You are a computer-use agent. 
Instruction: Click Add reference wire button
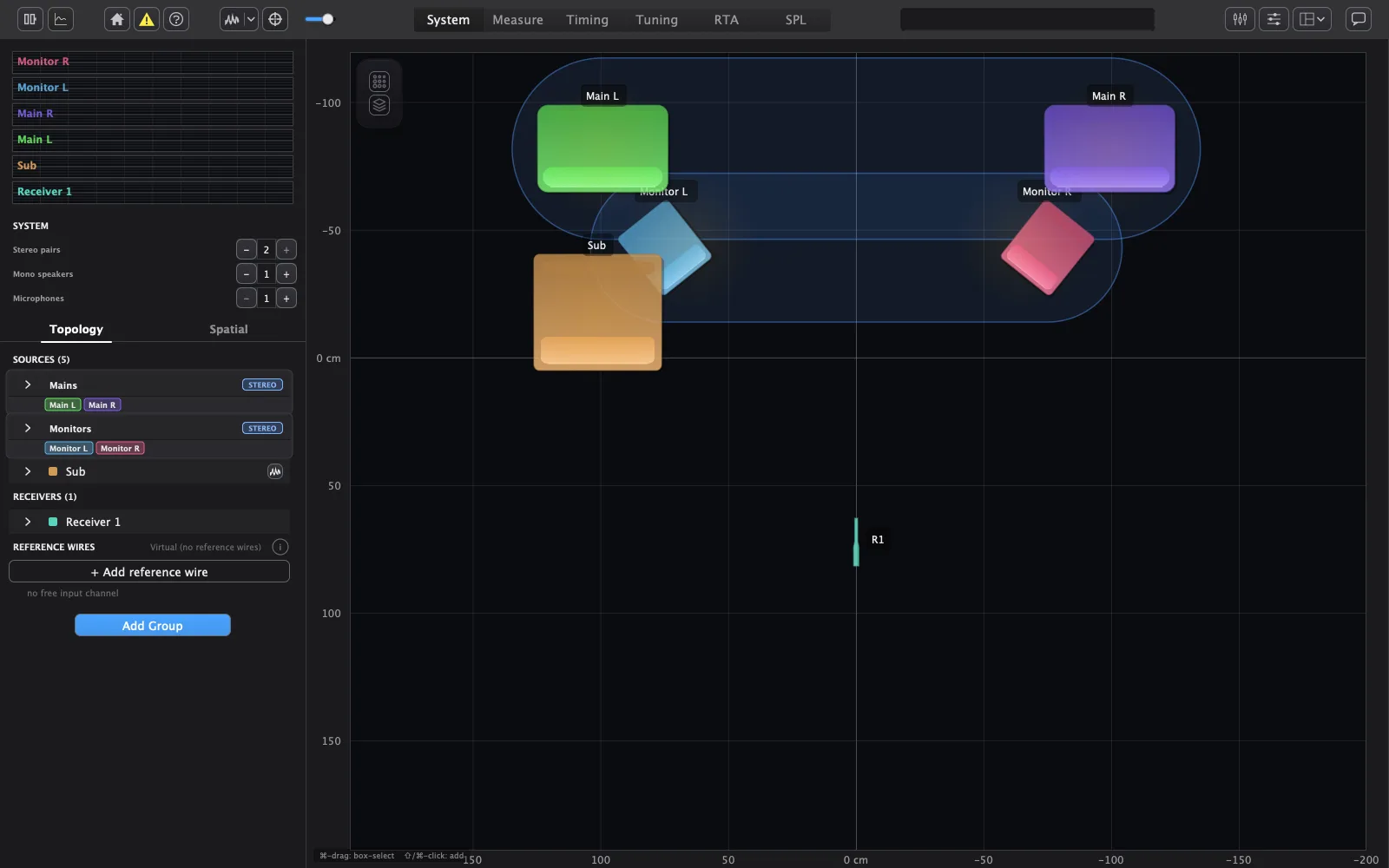tap(149, 572)
